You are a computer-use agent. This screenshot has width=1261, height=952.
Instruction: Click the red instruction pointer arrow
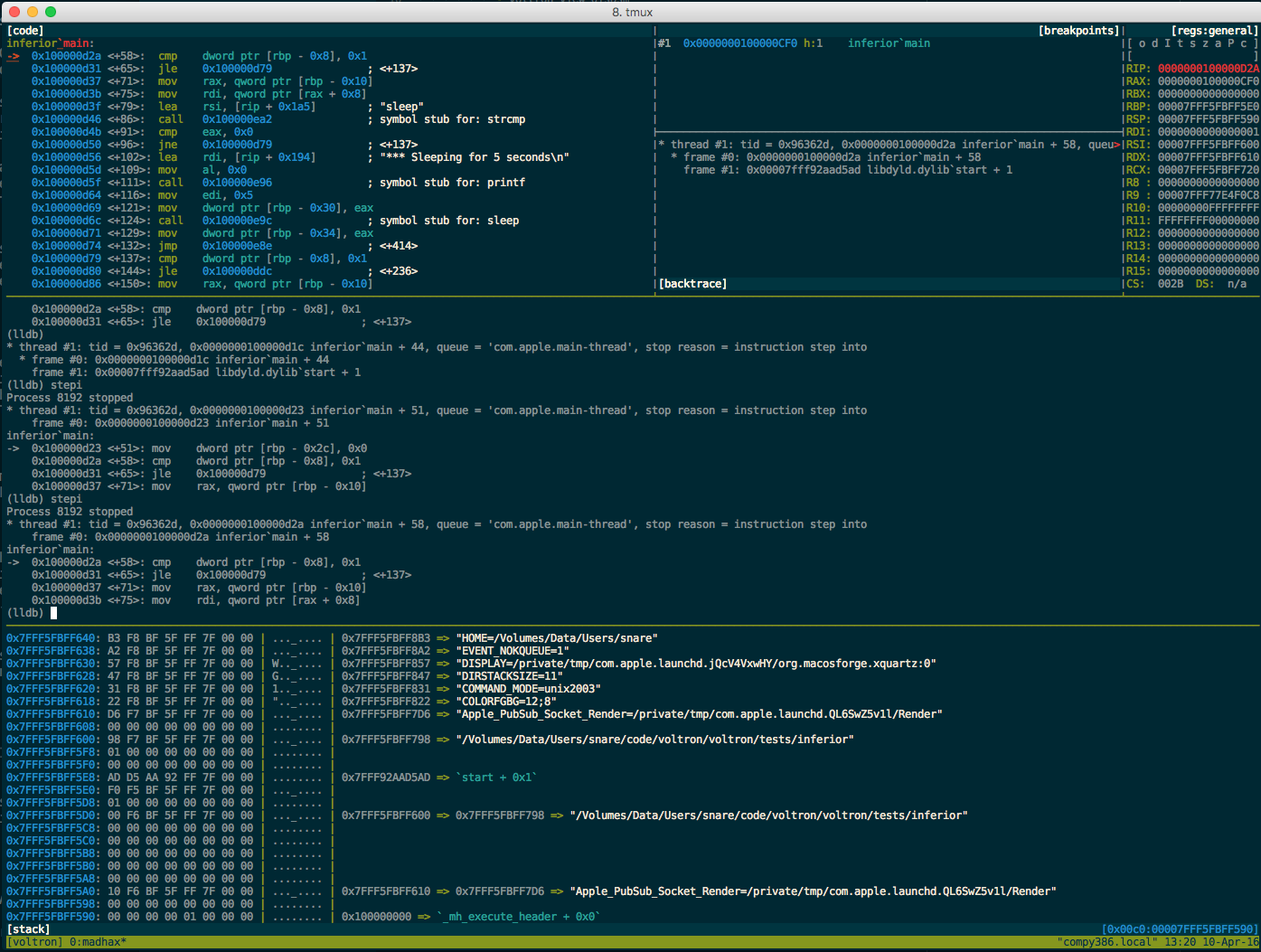pyautogui.click(x=13, y=55)
